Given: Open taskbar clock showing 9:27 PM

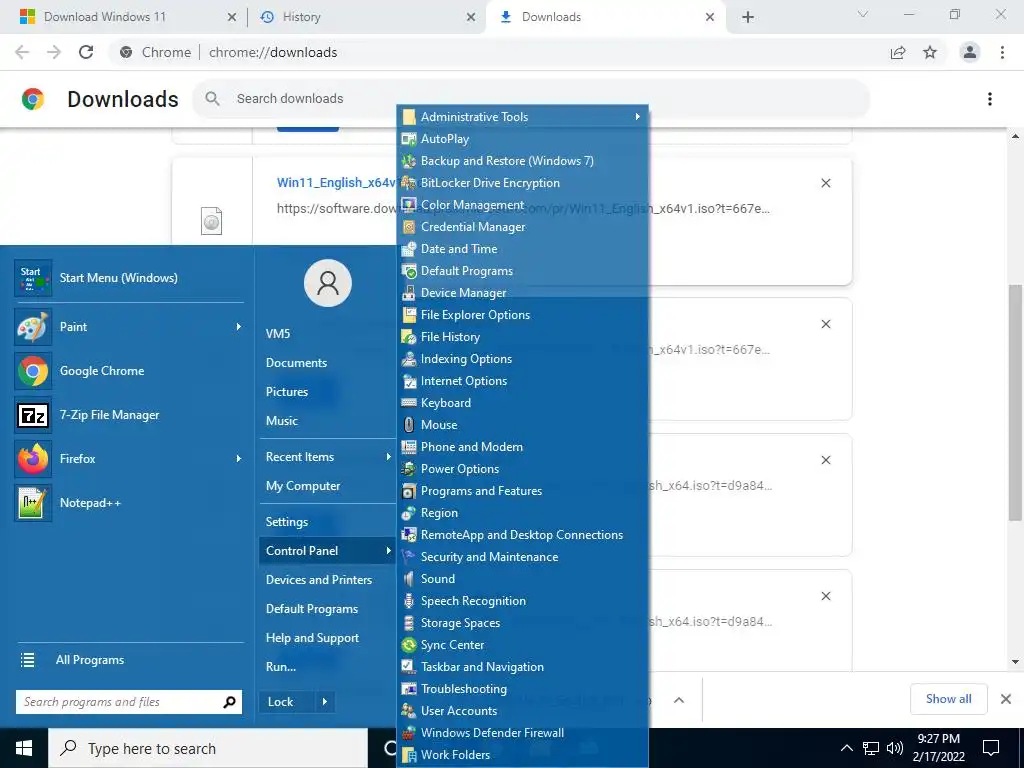Looking at the screenshot, I should [938, 748].
